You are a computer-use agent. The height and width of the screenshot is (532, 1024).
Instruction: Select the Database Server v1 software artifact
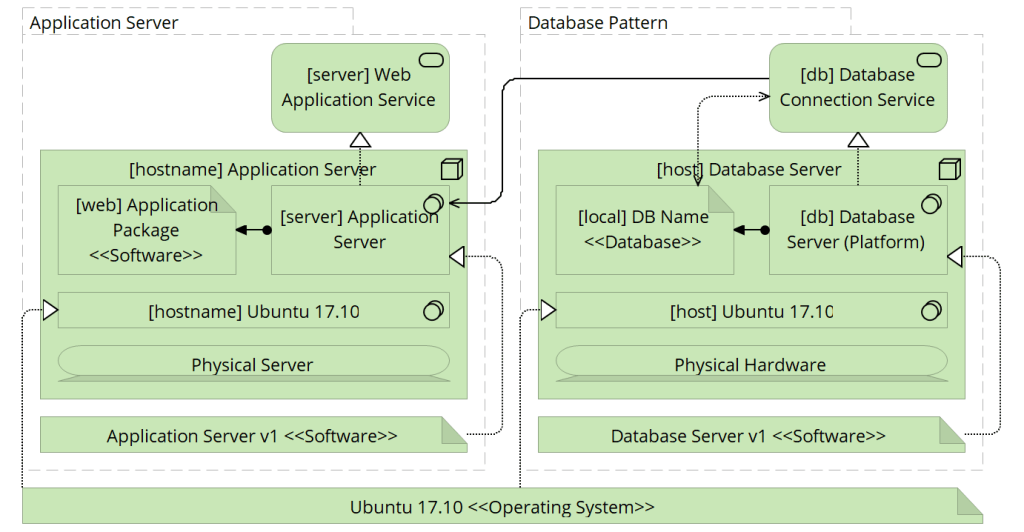748,436
